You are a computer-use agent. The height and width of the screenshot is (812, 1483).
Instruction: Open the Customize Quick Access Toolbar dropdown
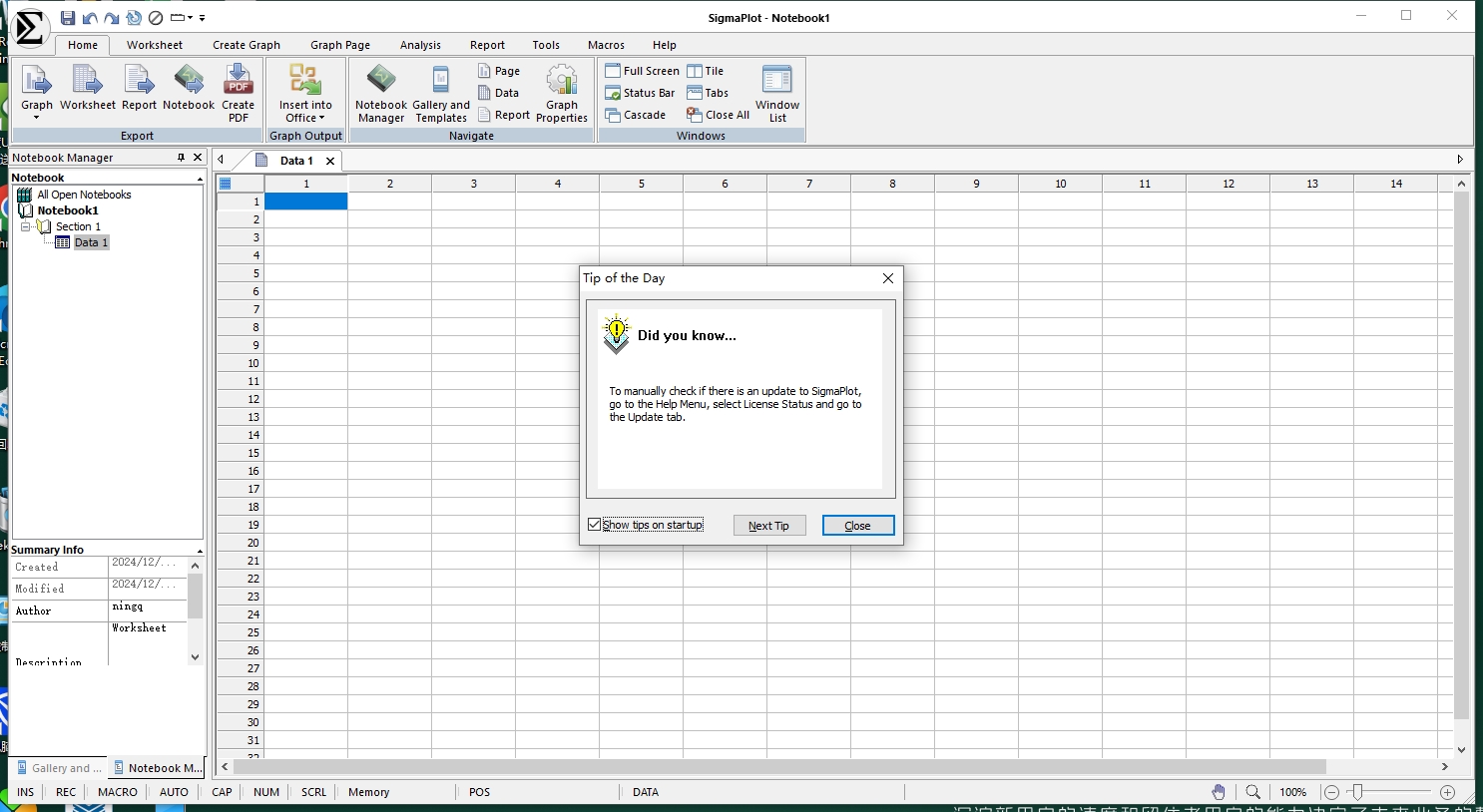[x=202, y=18]
